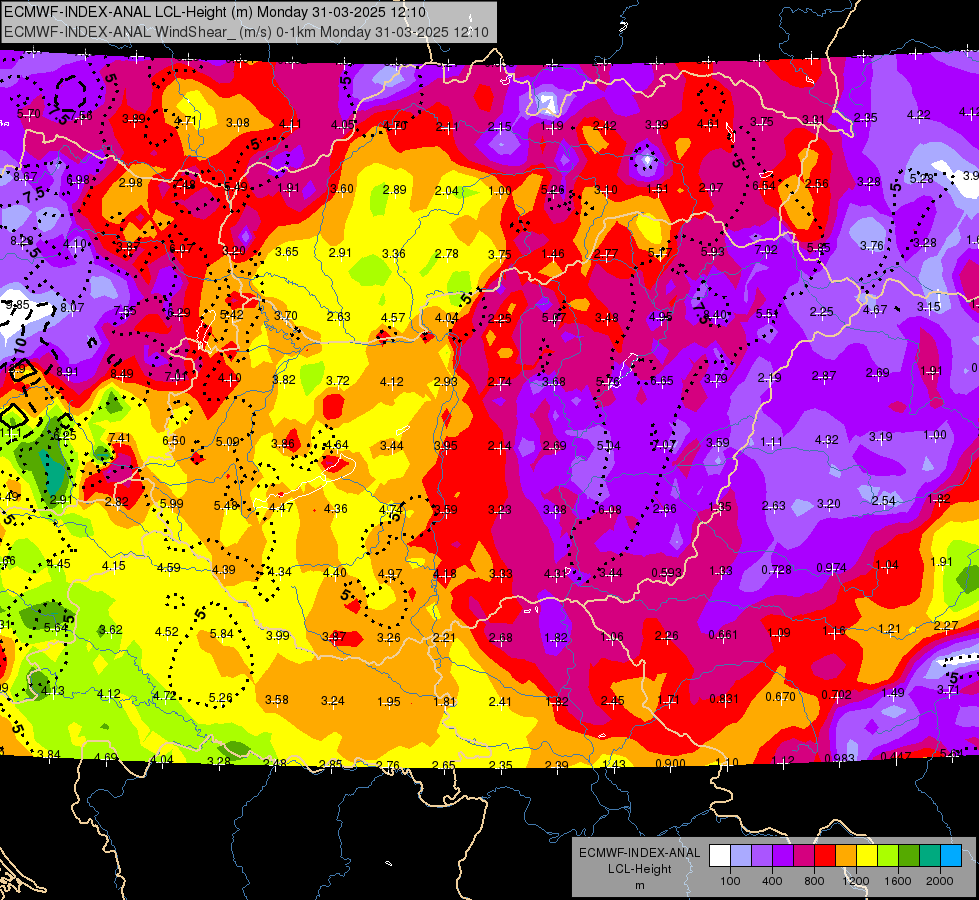Click the wind shear value 4.22
The image size is (979, 900).
pos(918,114)
